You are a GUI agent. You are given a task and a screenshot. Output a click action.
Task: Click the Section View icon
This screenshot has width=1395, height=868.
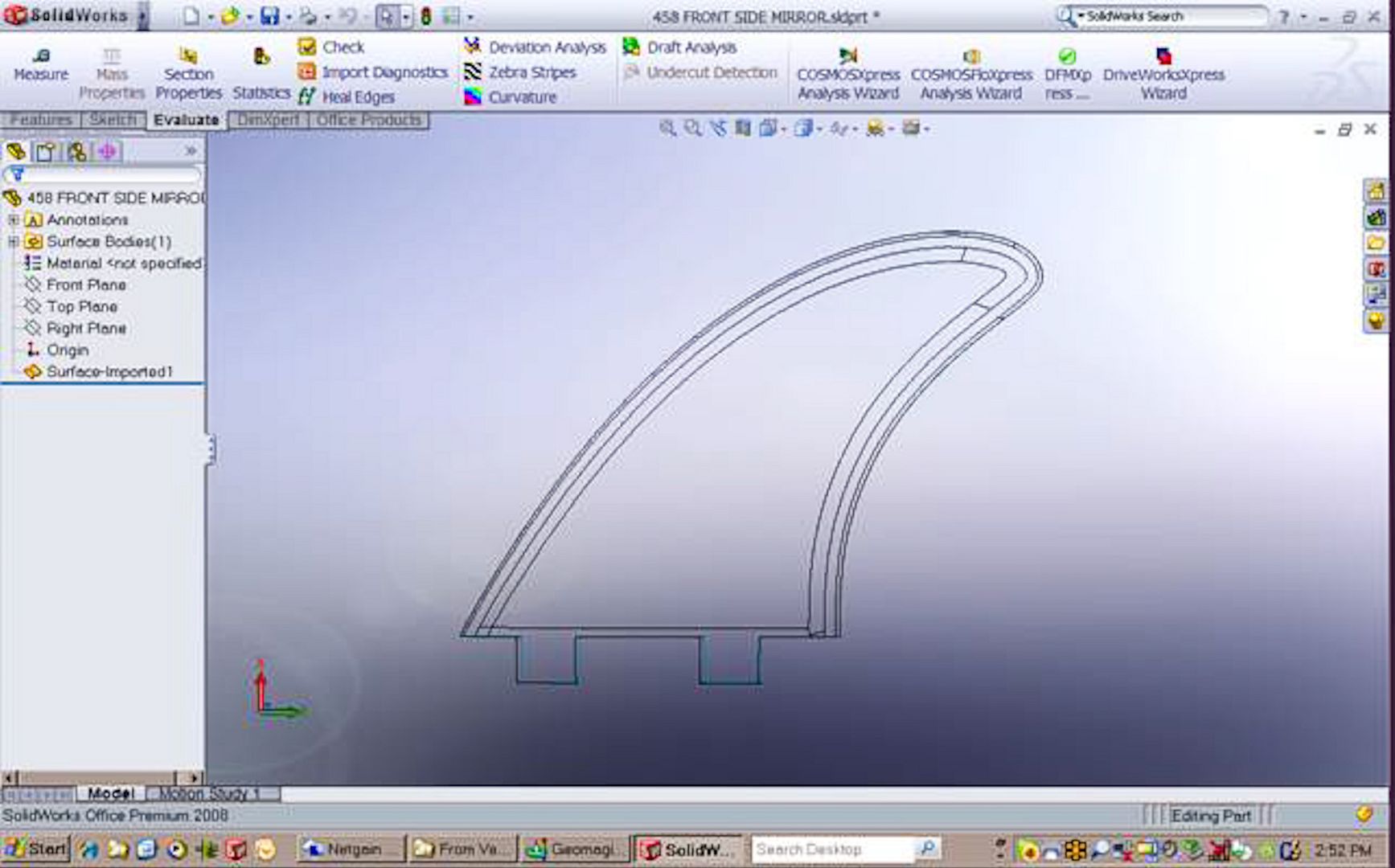743,128
